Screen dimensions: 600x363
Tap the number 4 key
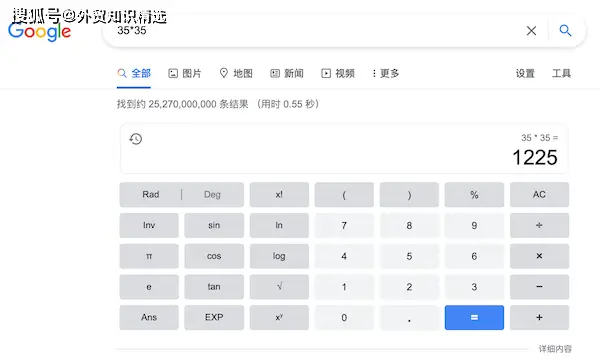[344, 256]
